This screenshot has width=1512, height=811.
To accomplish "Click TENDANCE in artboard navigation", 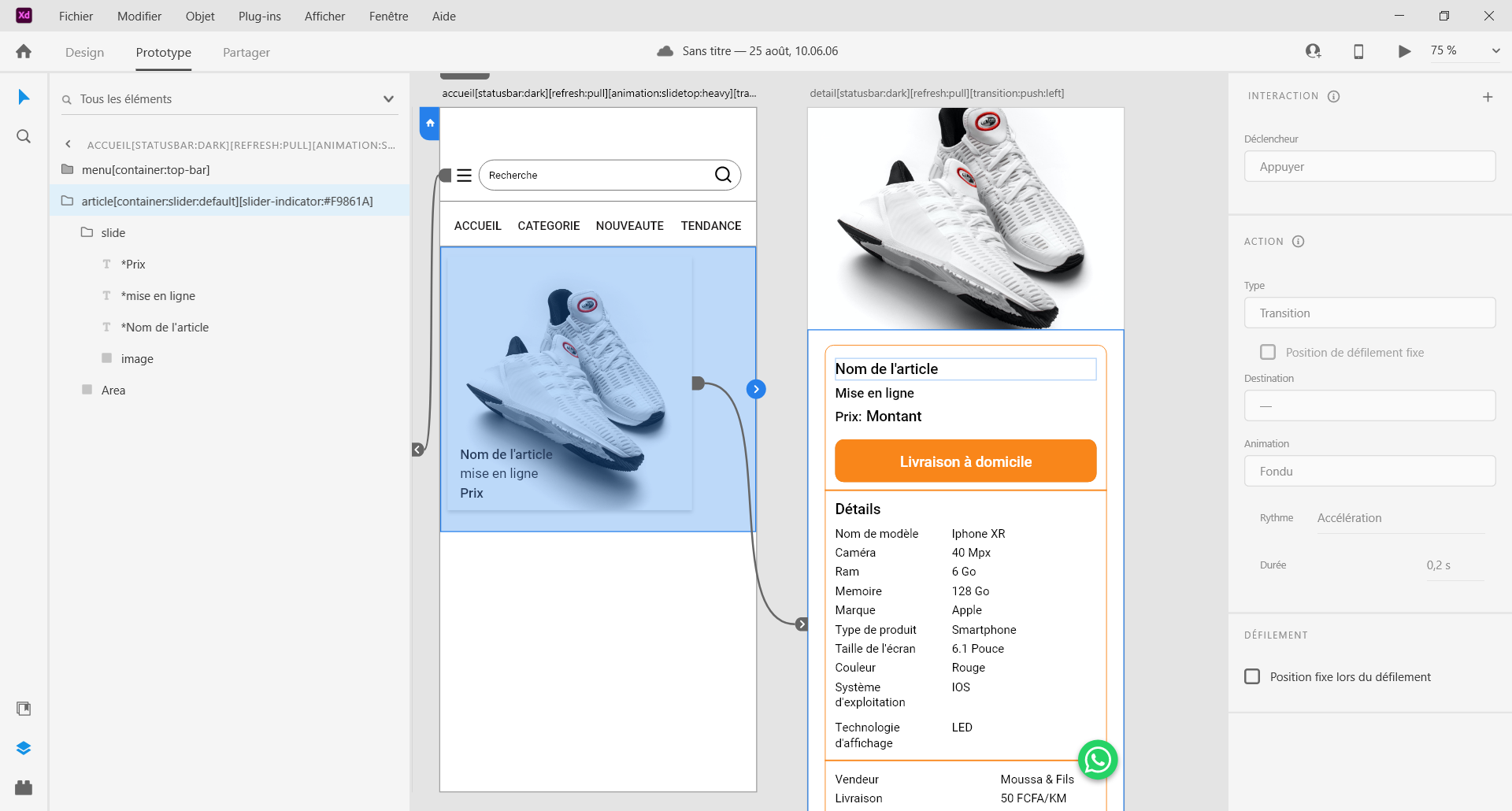I will click(x=711, y=226).
